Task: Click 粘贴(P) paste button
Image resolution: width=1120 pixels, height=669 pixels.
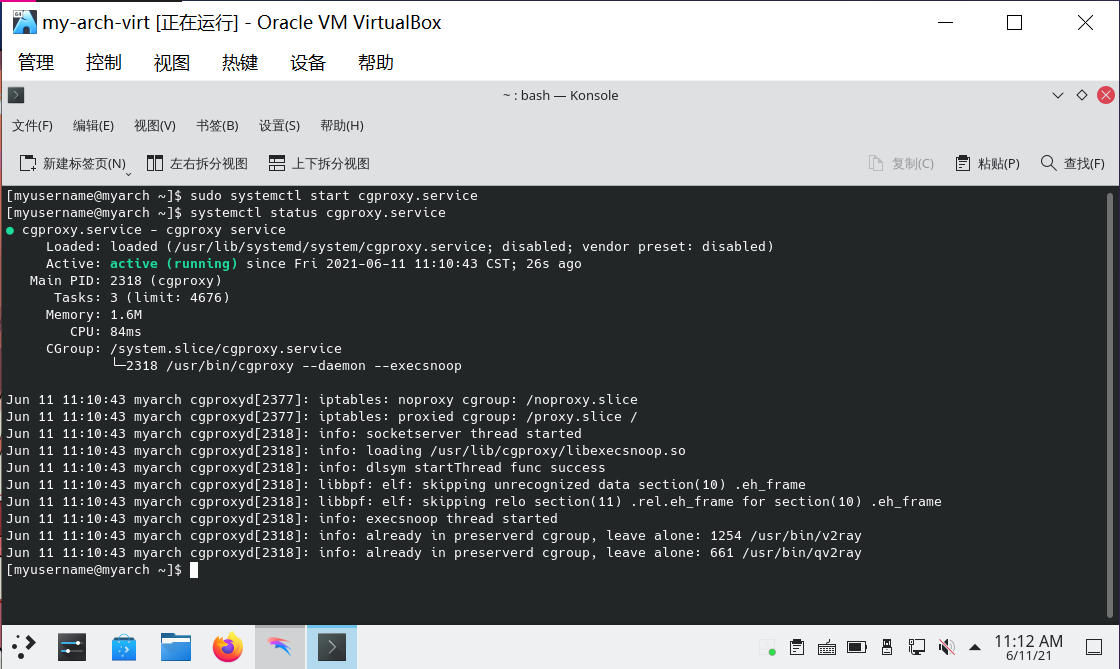Action: 987,163
